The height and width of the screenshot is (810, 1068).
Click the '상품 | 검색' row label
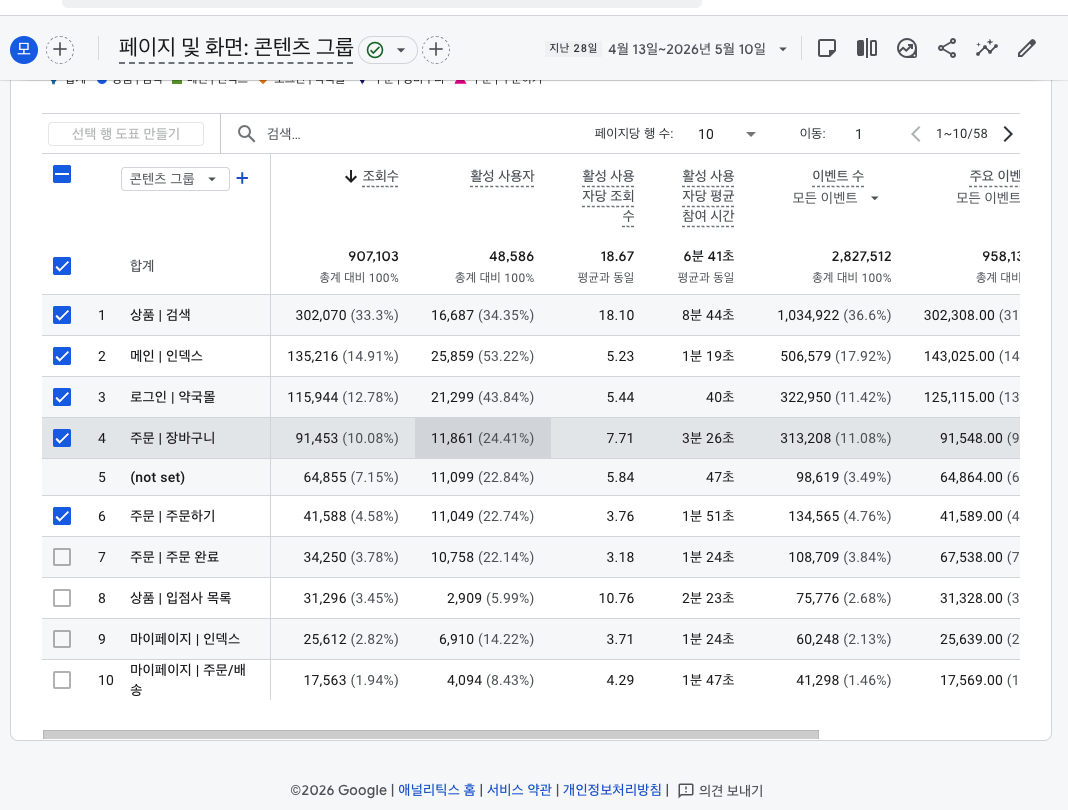pos(160,315)
